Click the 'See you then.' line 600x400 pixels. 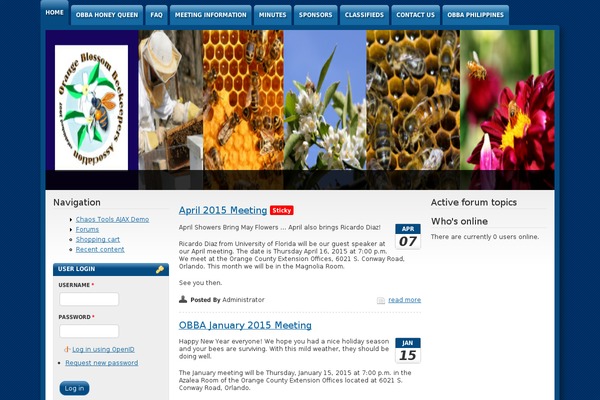pyautogui.click(x=200, y=283)
